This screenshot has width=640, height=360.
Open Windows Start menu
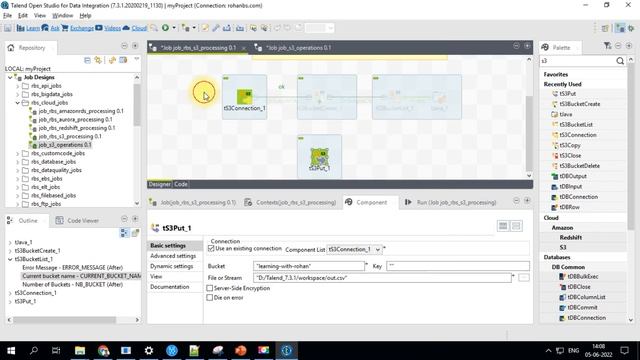[11, 351]
